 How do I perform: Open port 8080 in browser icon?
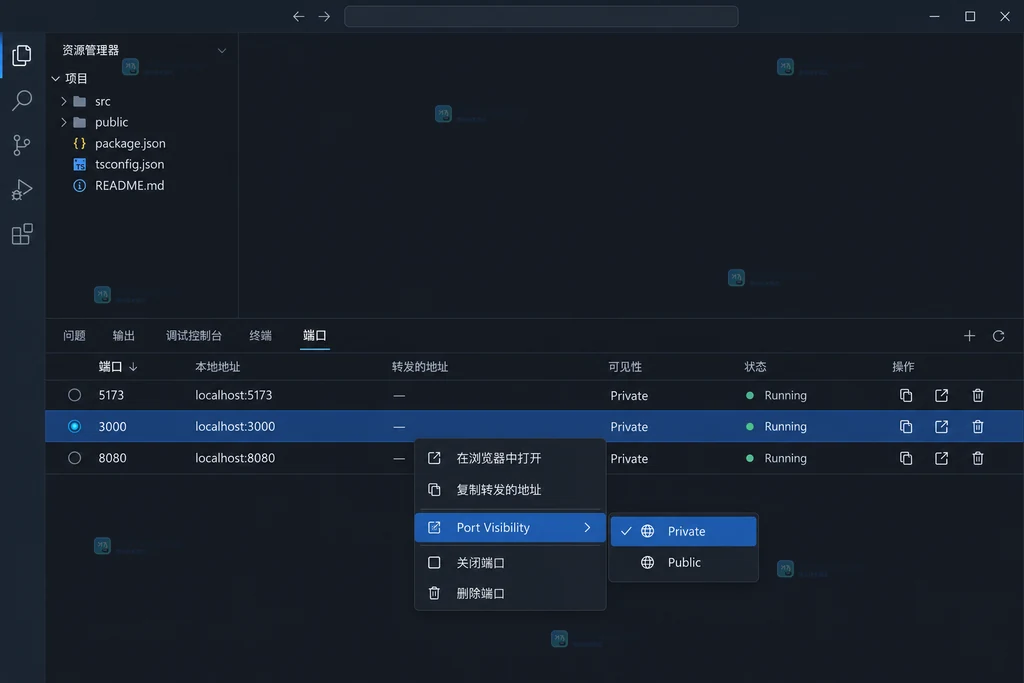tap(941, 458)
